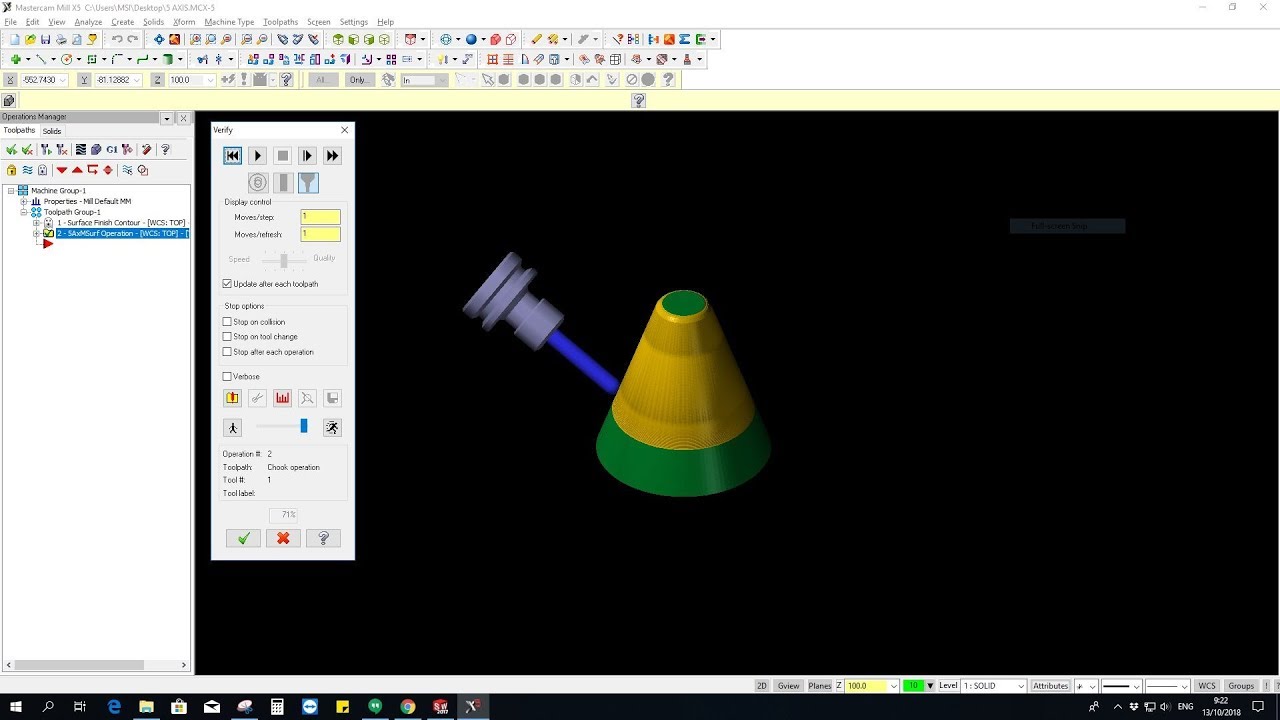The image size is (1280, 720).
Task: Expand Surface Finish Contour operation
Action: [36, 223]
